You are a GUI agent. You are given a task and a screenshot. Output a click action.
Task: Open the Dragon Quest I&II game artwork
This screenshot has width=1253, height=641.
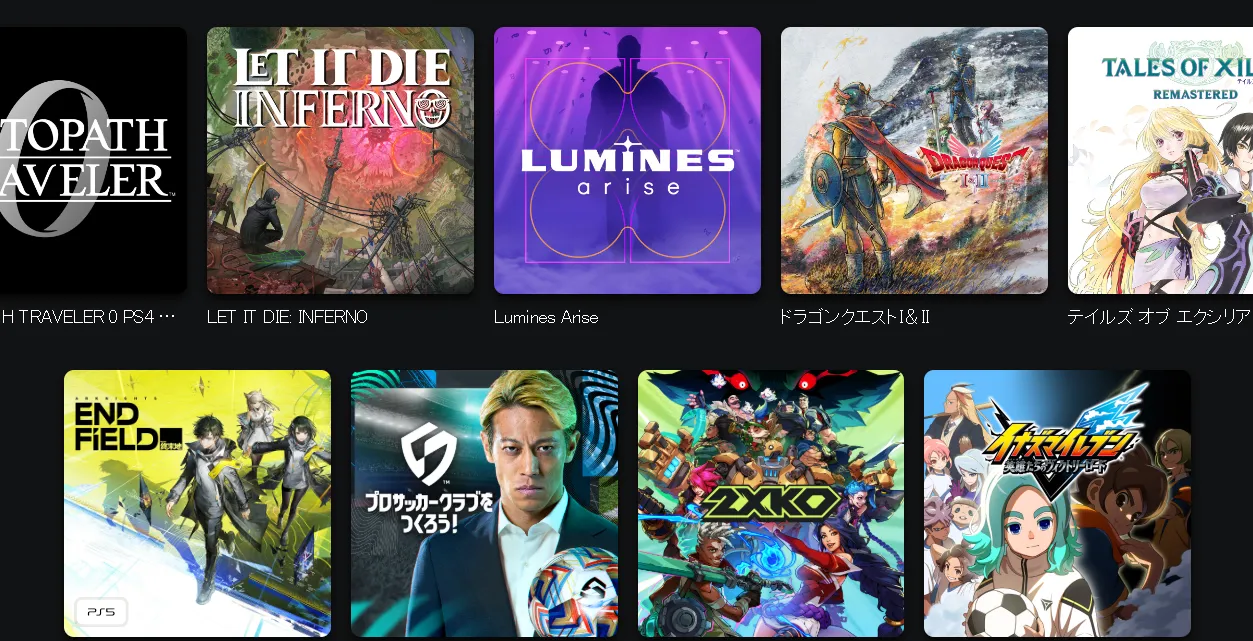914,160
